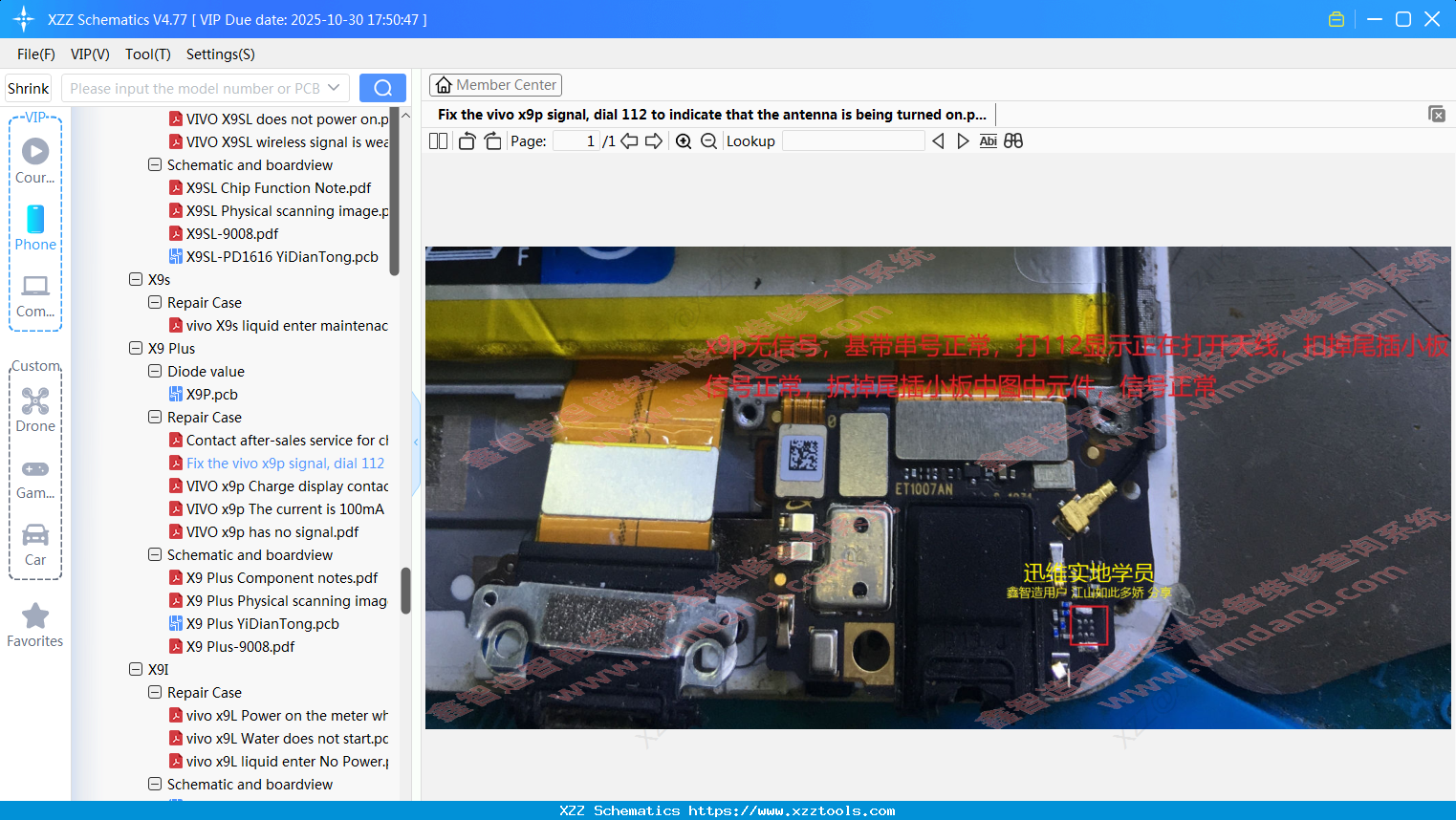The width and height of the screenshot is (1456, 820).
Task: Click the Shrink button
Action: pyautogui.click(x=28, y=88)
